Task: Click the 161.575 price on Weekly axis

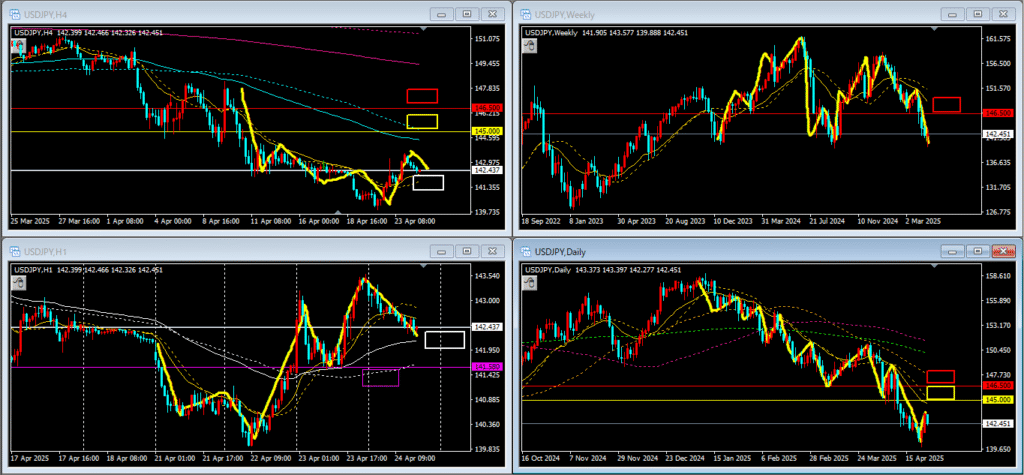Action: pos(998,39)
